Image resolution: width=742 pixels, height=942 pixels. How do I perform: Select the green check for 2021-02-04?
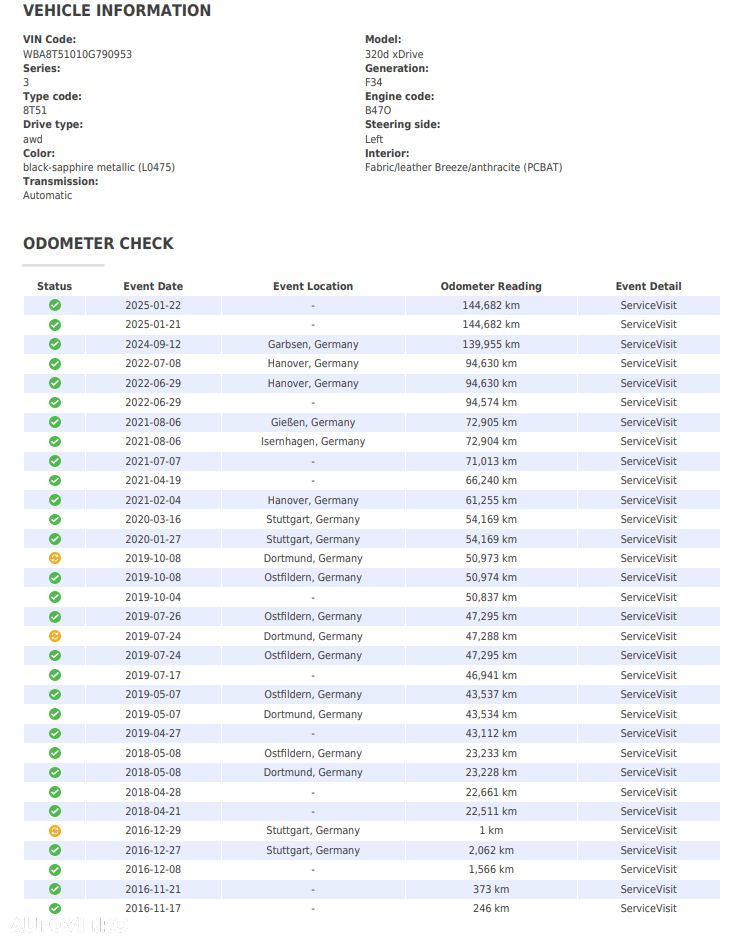tap(55, 500)
